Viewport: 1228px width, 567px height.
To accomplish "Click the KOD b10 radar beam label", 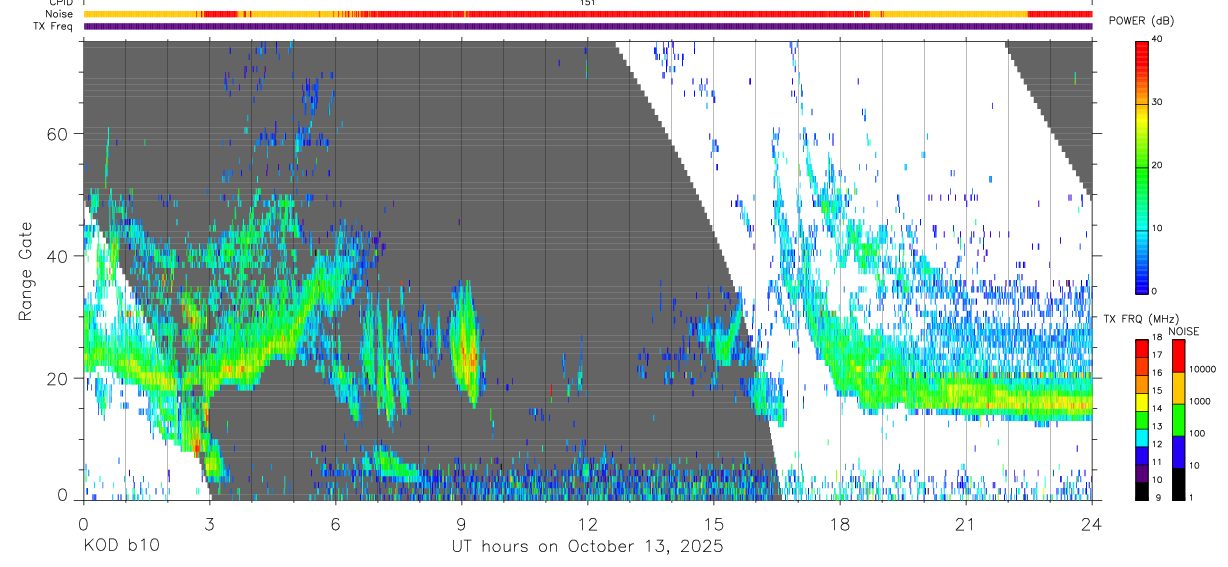I will 120,546.
